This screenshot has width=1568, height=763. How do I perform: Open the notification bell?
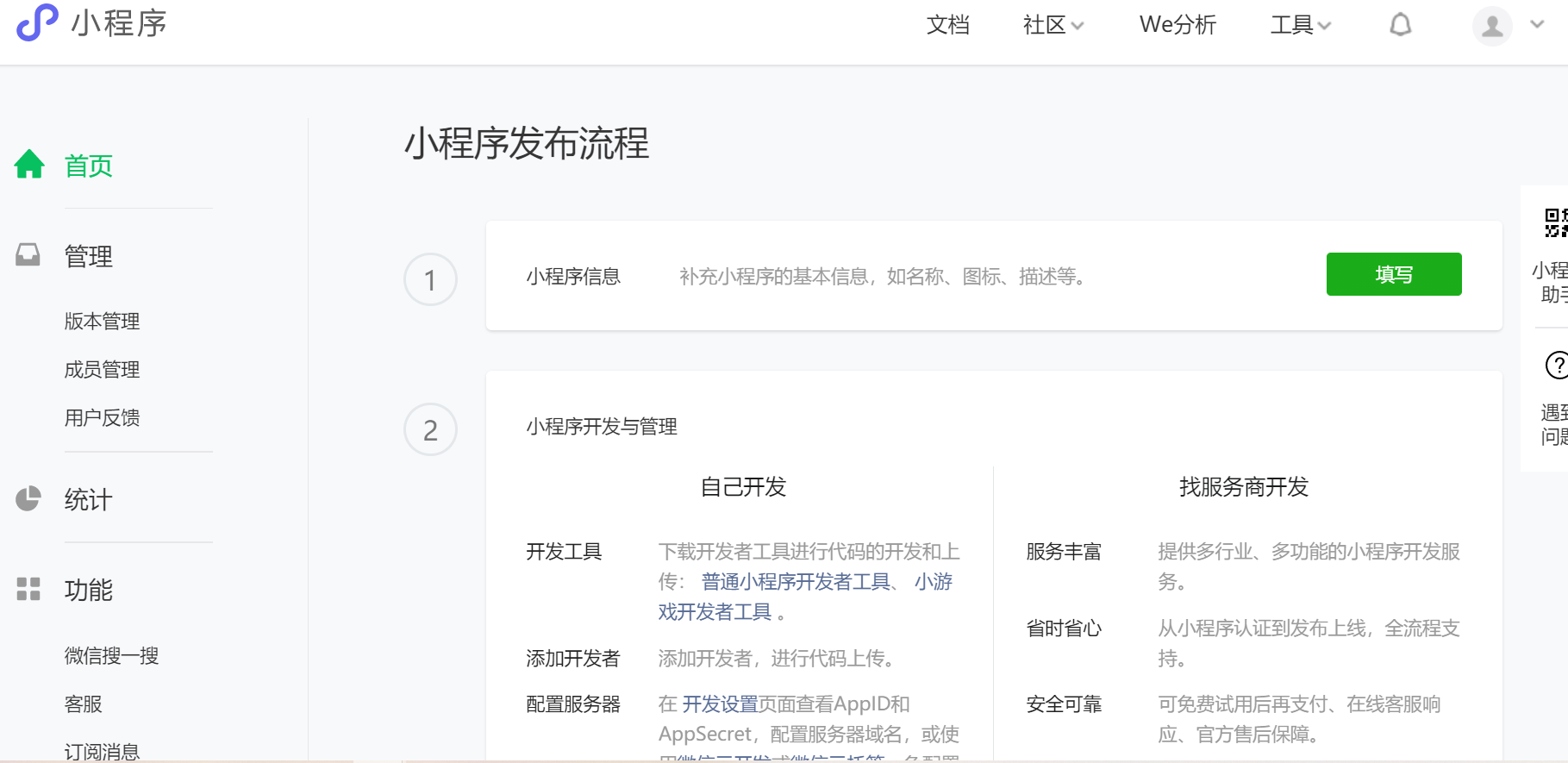point(1401,25)
